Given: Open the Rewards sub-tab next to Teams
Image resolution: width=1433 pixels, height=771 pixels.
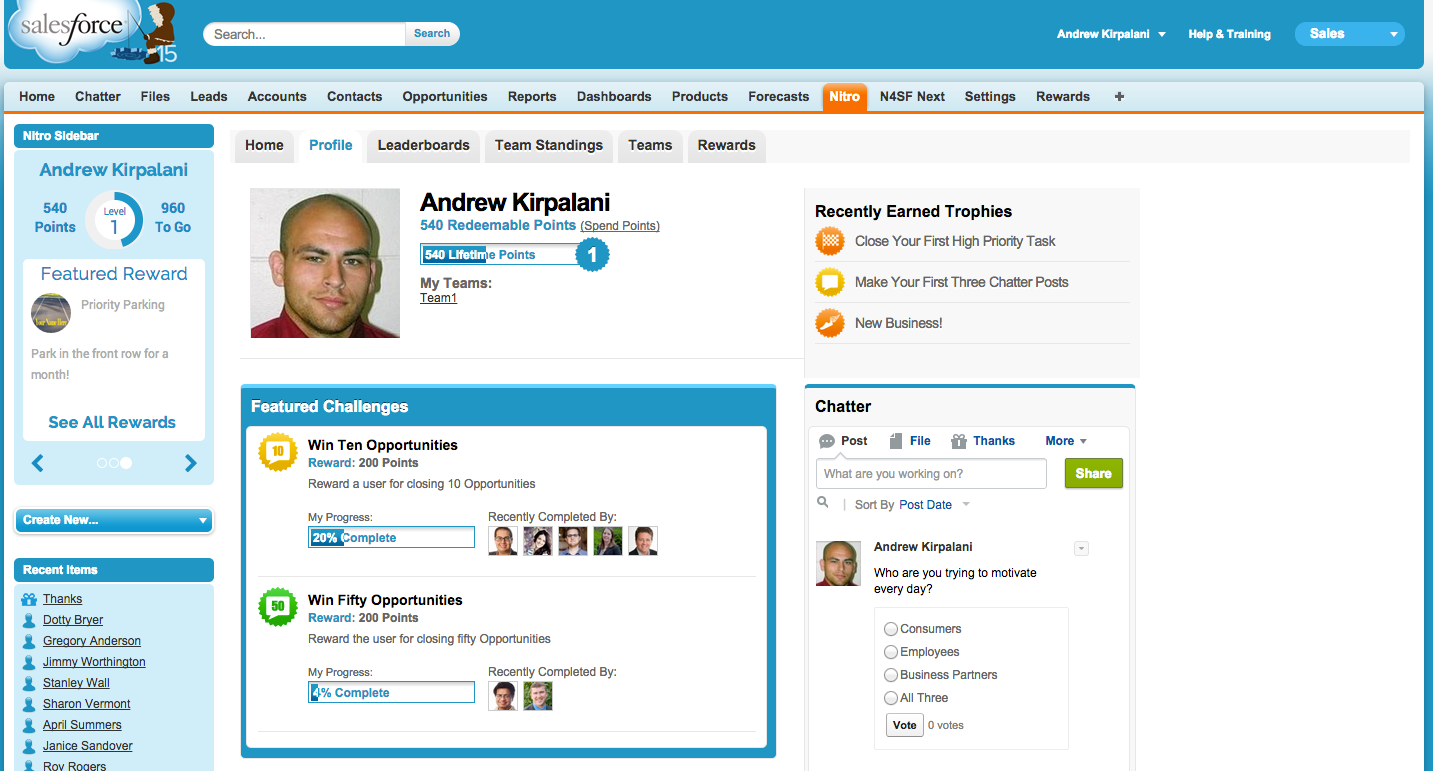Looking at the screenshot, I should (x=727, y=146).
